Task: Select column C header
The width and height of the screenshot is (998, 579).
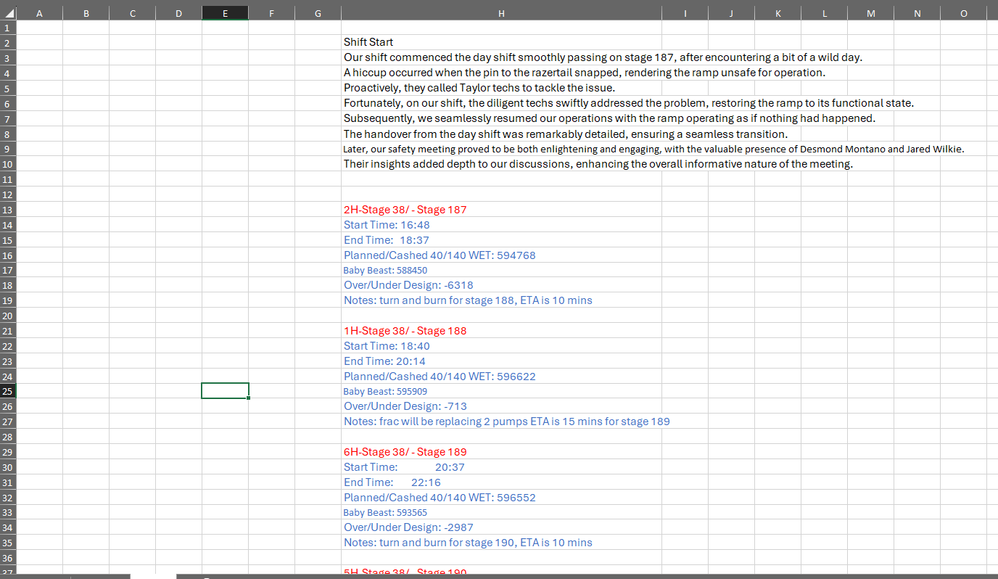Action: 132,13
